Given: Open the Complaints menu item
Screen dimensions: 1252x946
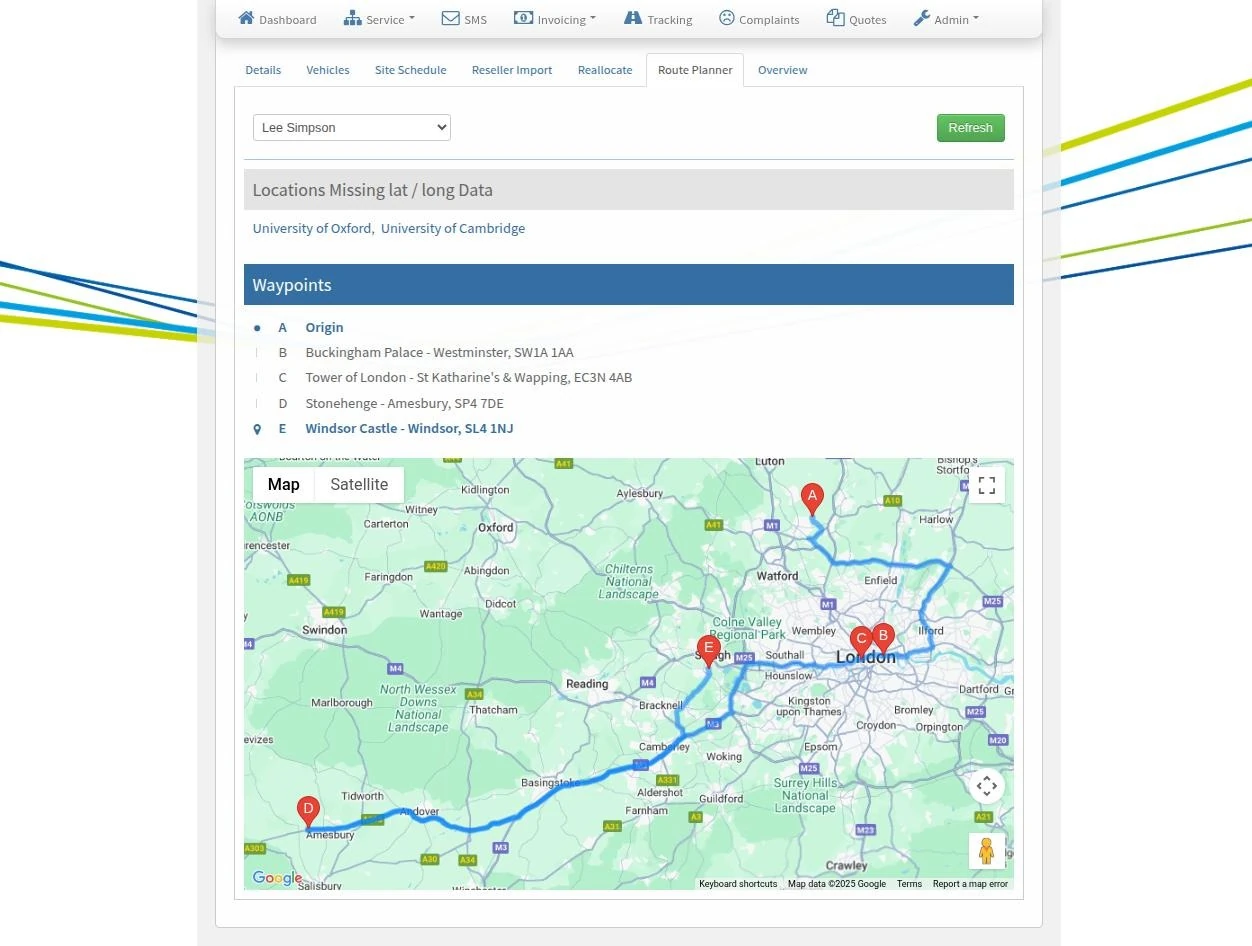Looking at the screenshot, I should [x=760, y=19].
